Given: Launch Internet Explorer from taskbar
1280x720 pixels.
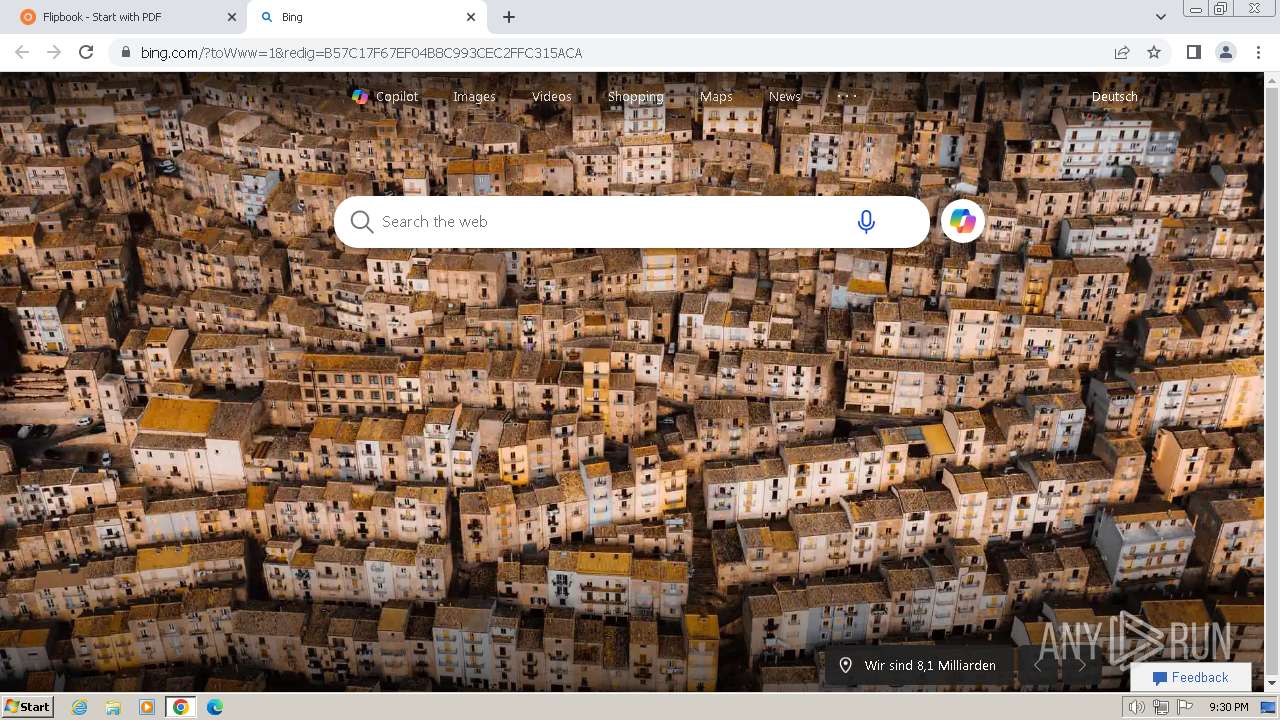Looking at the screenshot, I should [x=79, y=707].
